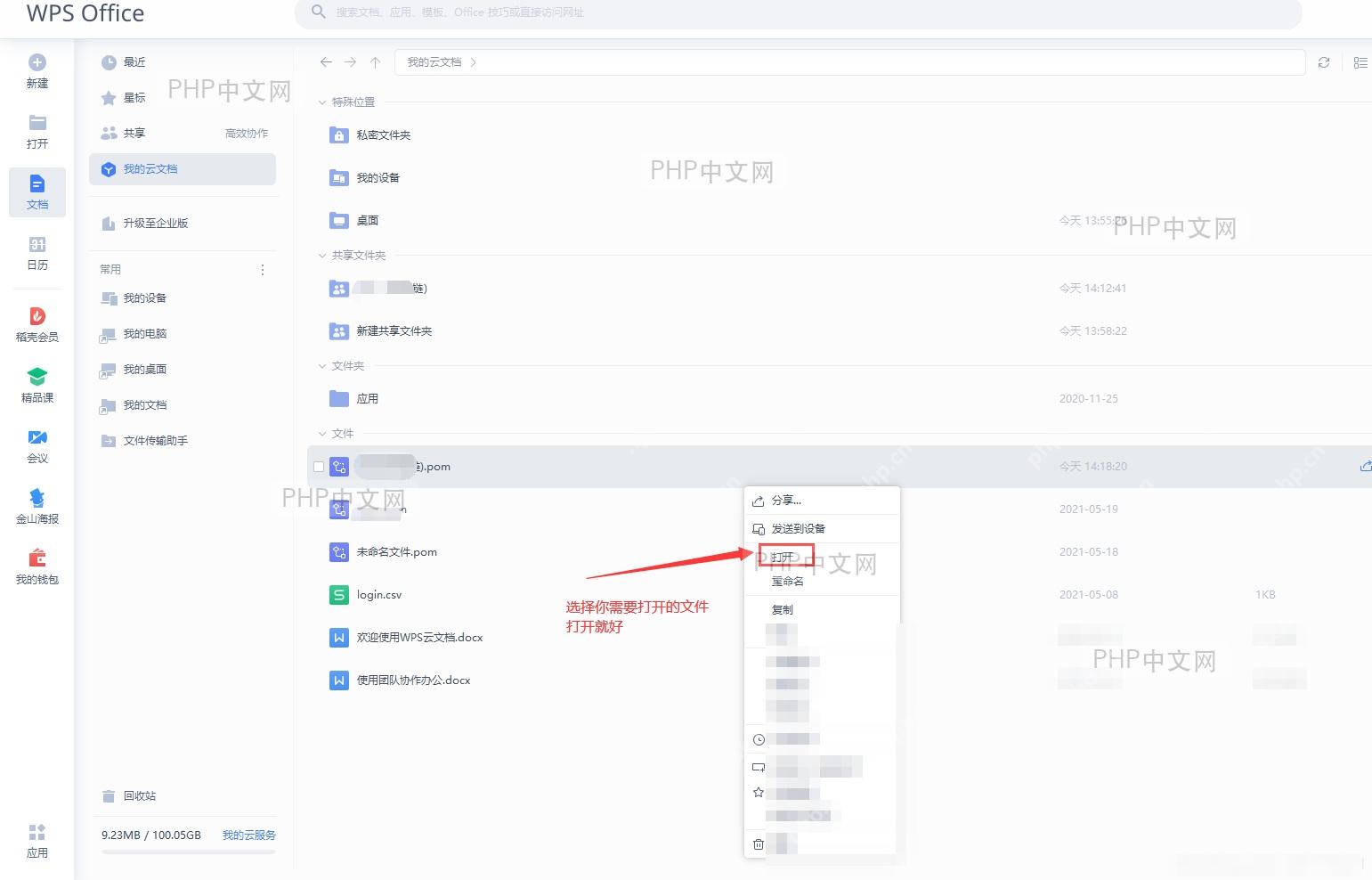Open the 精品课 icon

[x=37, y=377]
